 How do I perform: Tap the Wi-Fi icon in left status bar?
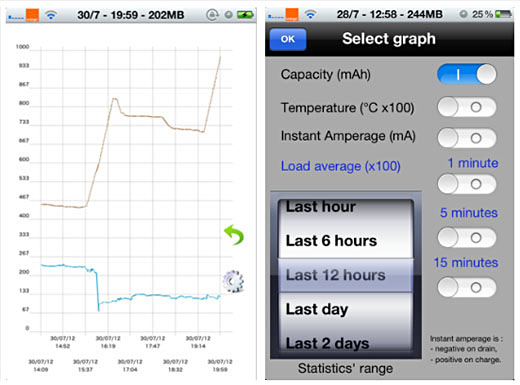click(51, 15)
